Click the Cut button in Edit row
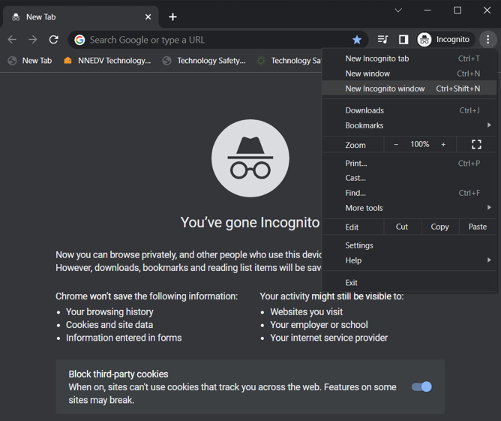The width and height of the screenshot is (501, 421). [x=402, y=227]
